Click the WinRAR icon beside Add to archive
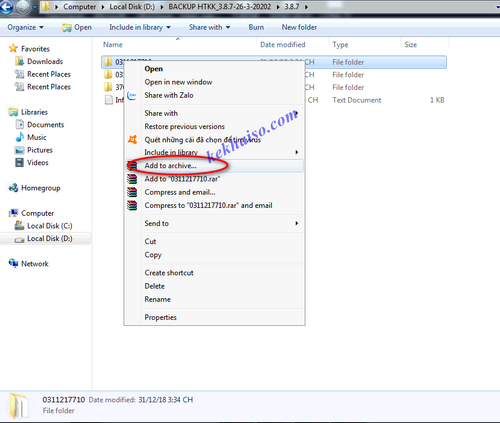The width and height of the screenshot is (500, 423). 132,166
